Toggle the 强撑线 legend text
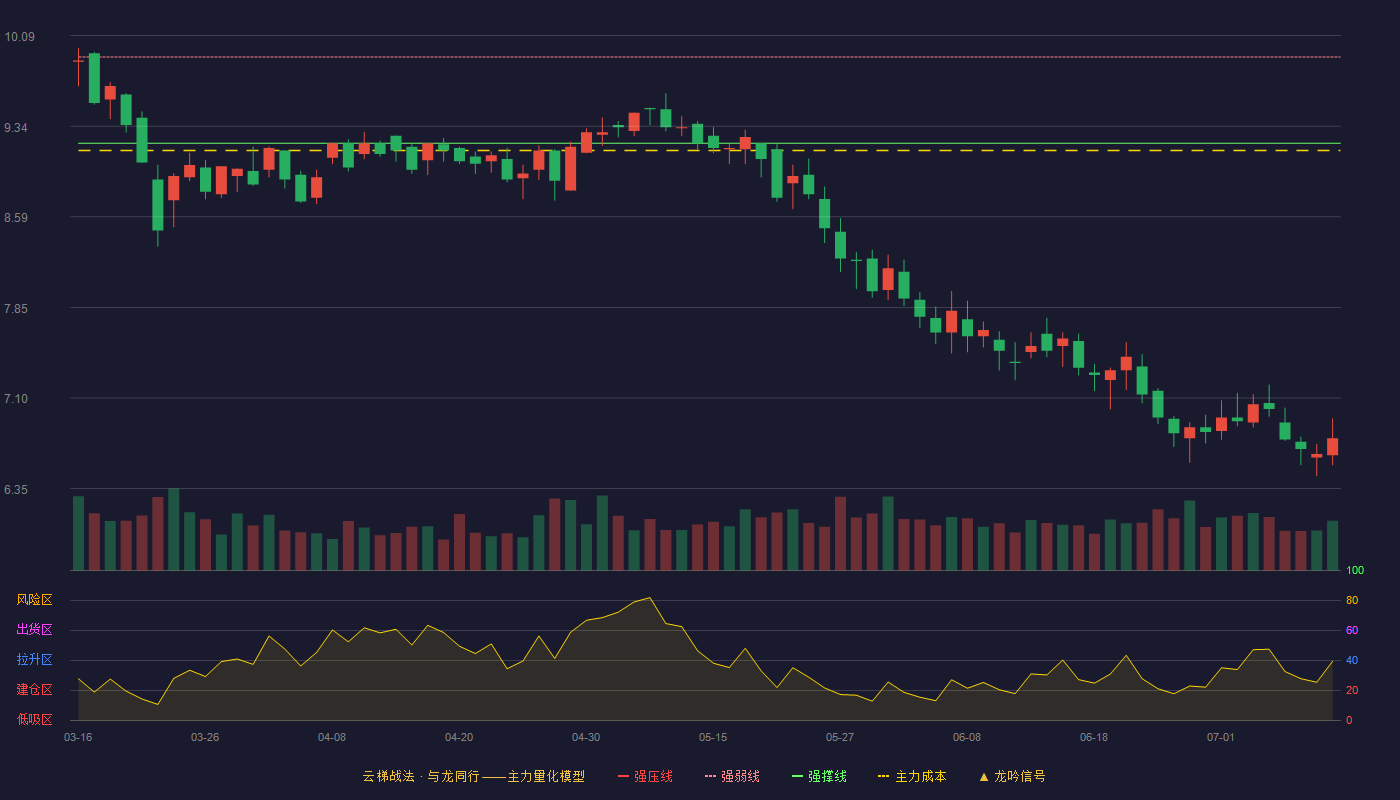 (x=827, y=776)
